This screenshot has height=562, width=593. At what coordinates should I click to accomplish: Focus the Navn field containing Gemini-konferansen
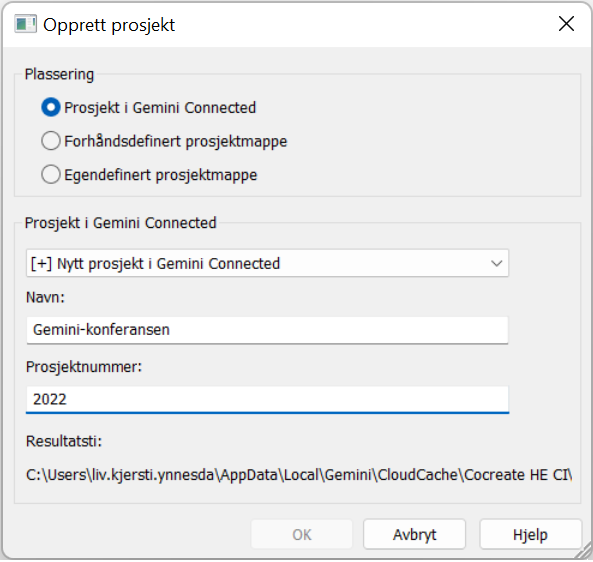[267, 330]
